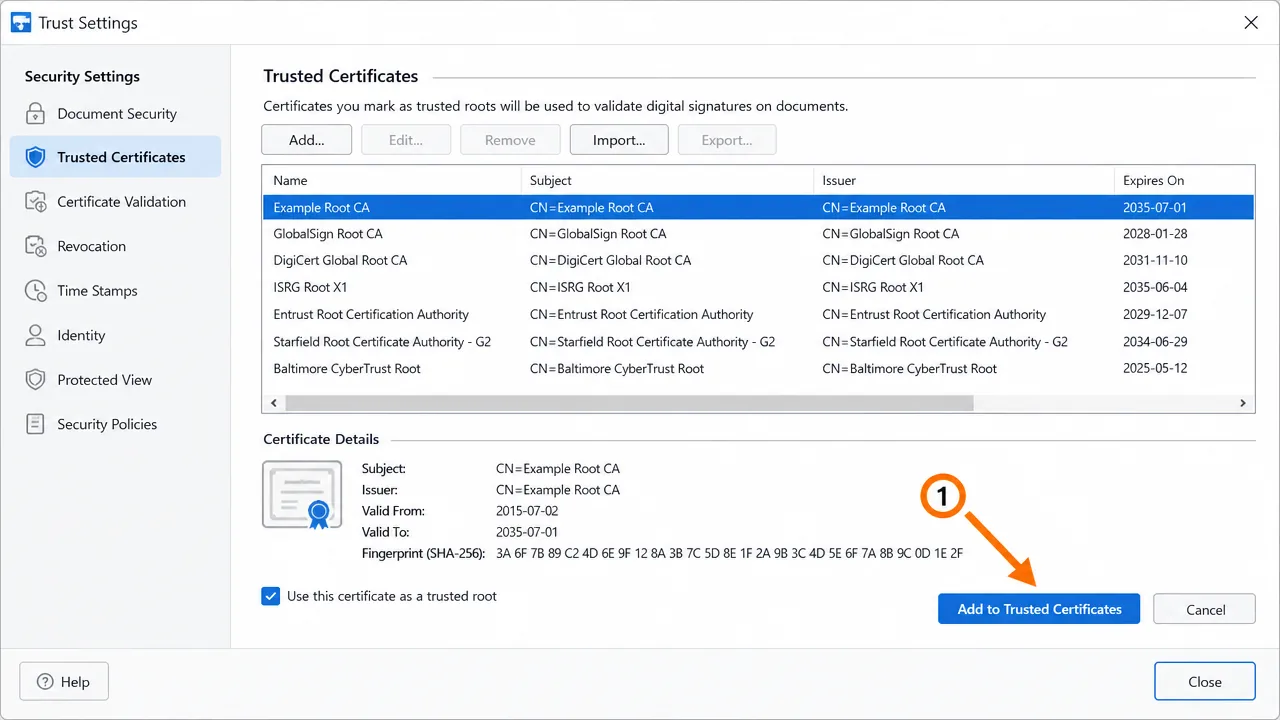
Task: Sort list by Expires On column header
Action: tap(1184, 180)
